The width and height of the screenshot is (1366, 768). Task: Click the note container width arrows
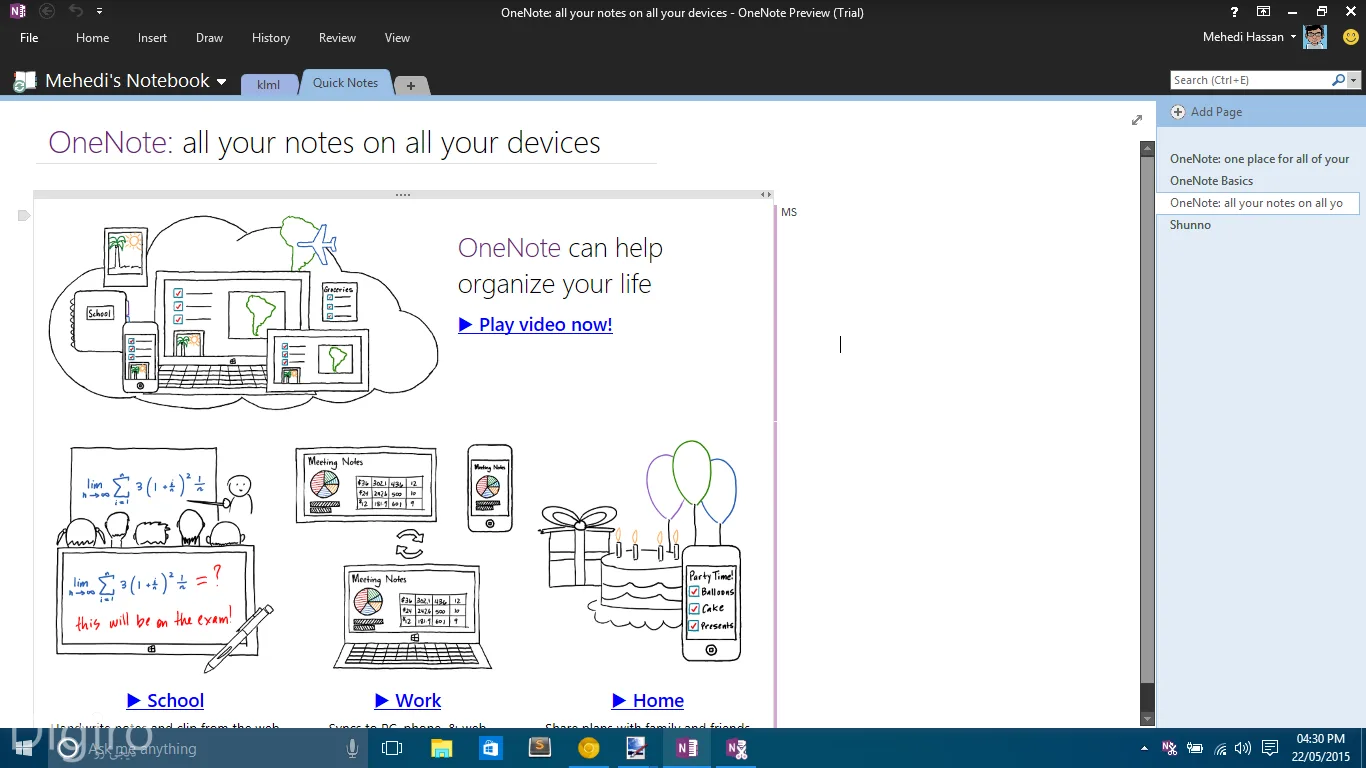[x=766, y=195]
